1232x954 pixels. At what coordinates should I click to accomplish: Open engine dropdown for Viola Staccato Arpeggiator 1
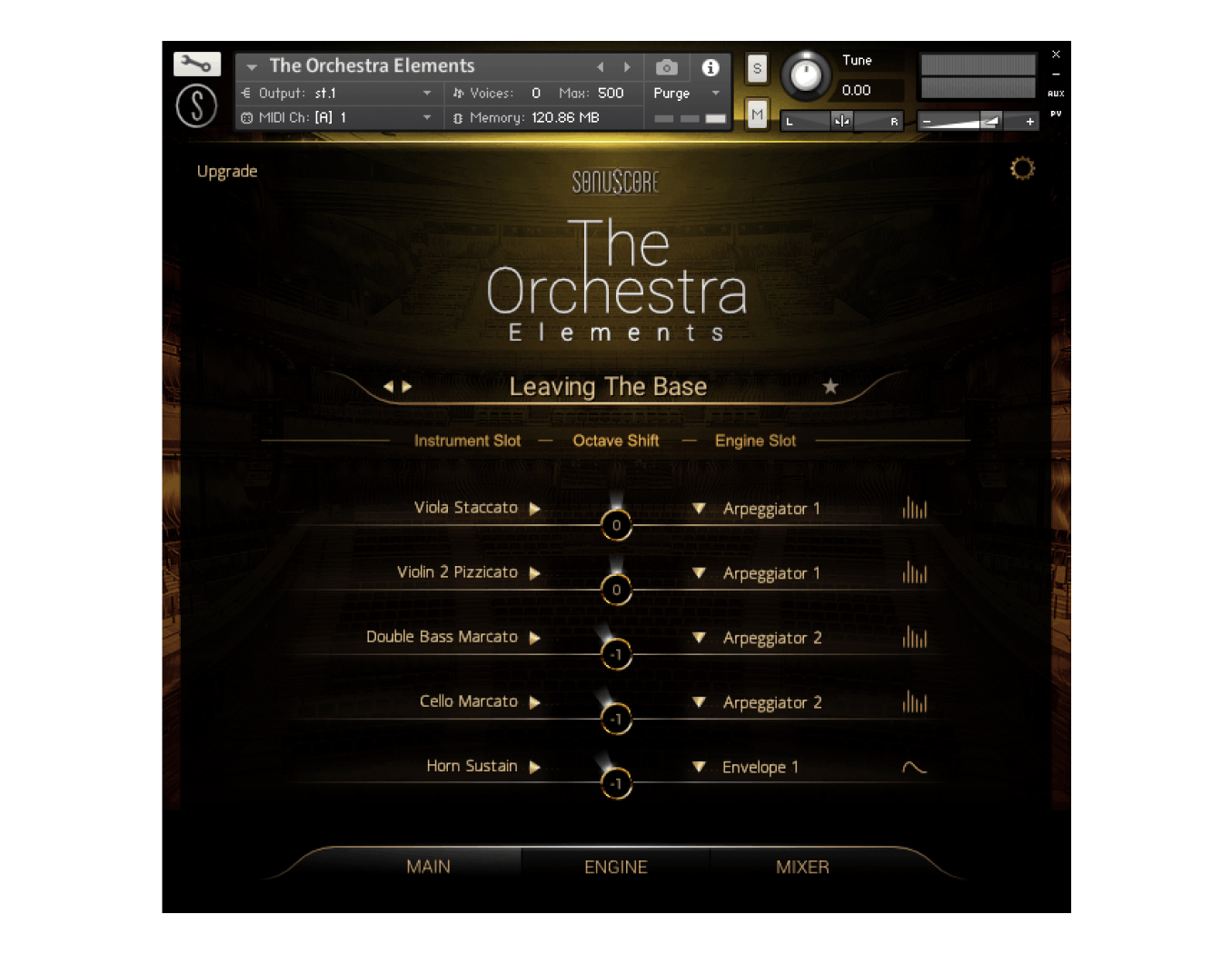(x=699, y=509)
